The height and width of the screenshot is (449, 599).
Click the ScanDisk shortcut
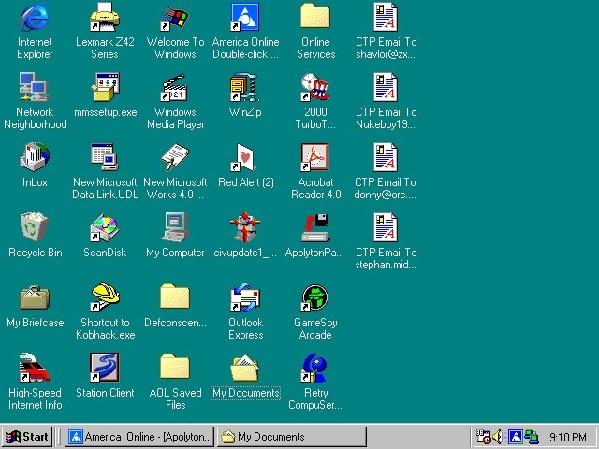click(x=105, y=227)
